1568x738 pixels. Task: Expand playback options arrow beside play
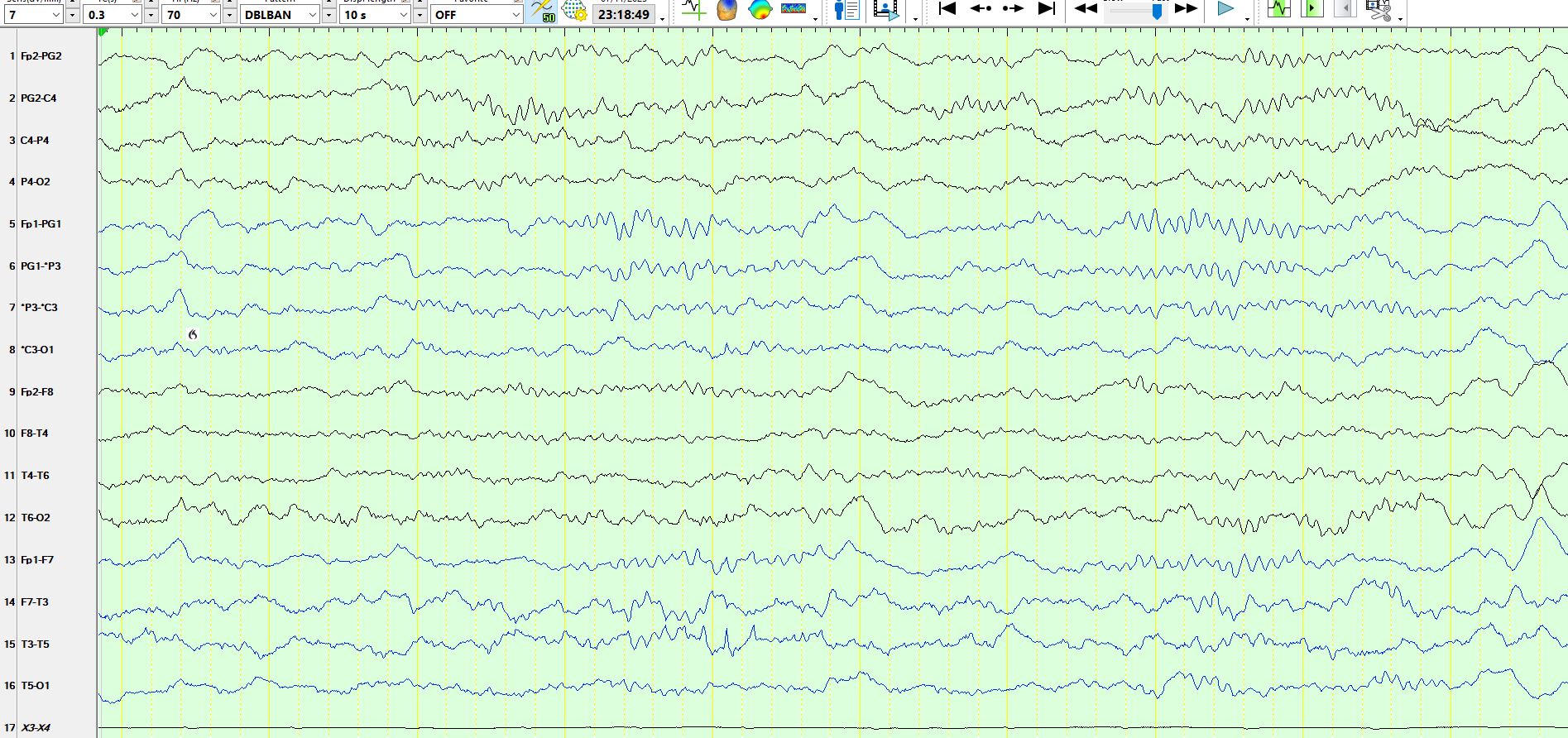pyautogui.click(x=1247, y=18)
